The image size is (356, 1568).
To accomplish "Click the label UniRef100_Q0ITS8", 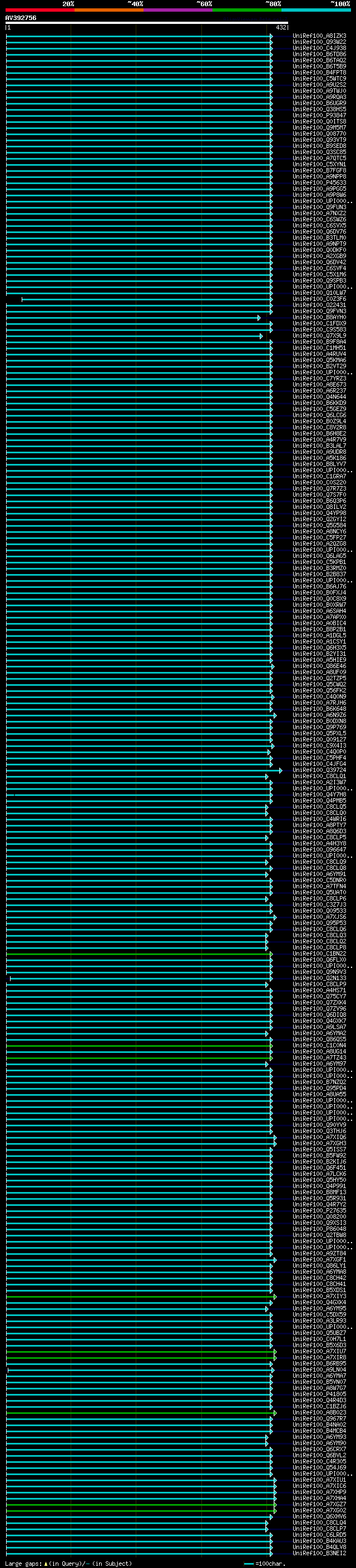I will coord(319,122).
